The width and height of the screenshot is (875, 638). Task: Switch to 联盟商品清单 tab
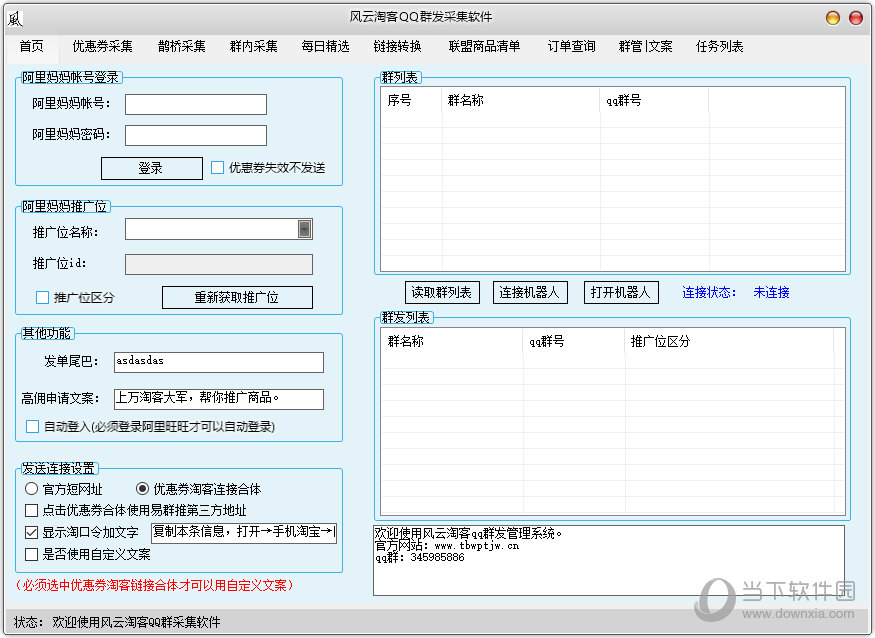tap(484, 46)
